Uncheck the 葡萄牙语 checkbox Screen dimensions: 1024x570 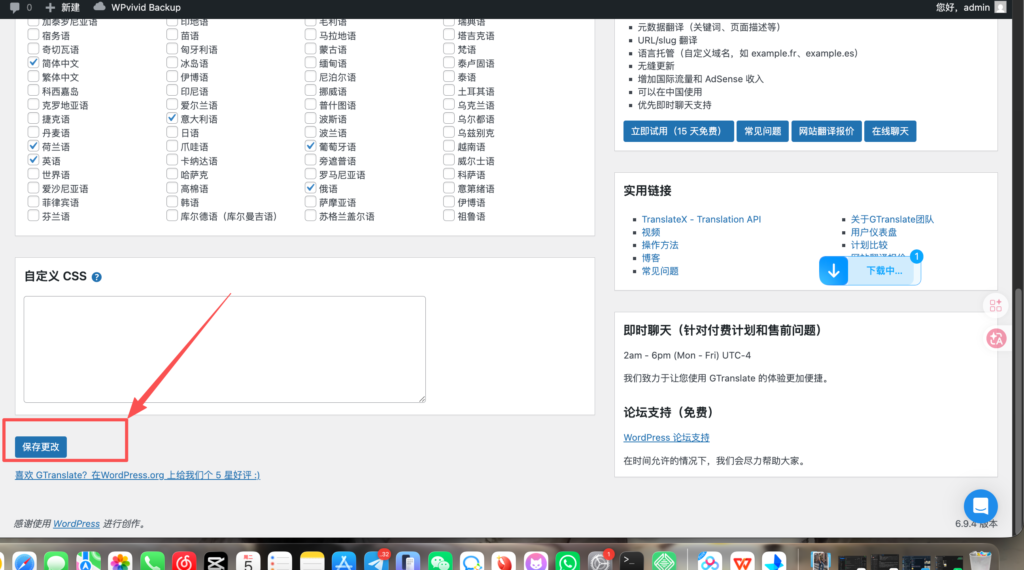310,146
